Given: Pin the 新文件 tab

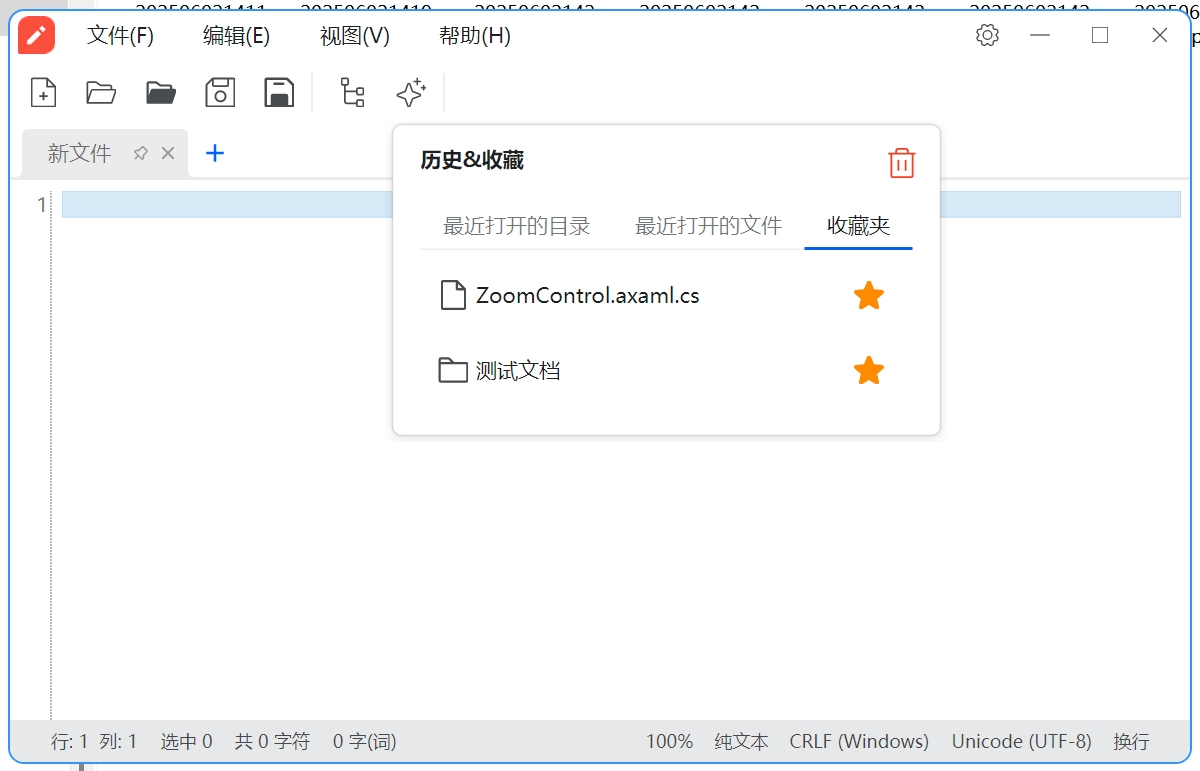Looking at the screenshot, I should pyautogui.click(x=141, y=153).
